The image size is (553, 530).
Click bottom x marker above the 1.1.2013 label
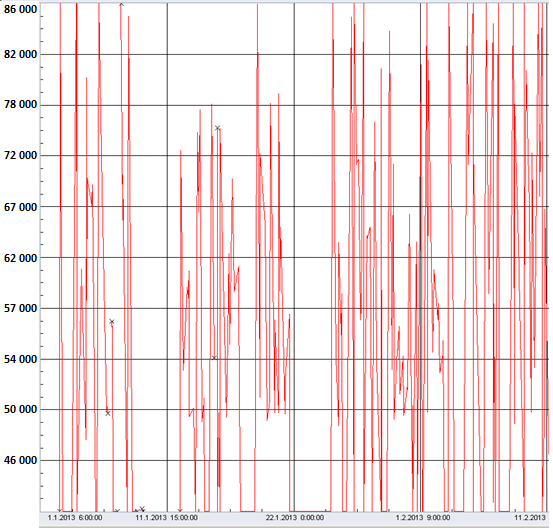click(60, 510)
